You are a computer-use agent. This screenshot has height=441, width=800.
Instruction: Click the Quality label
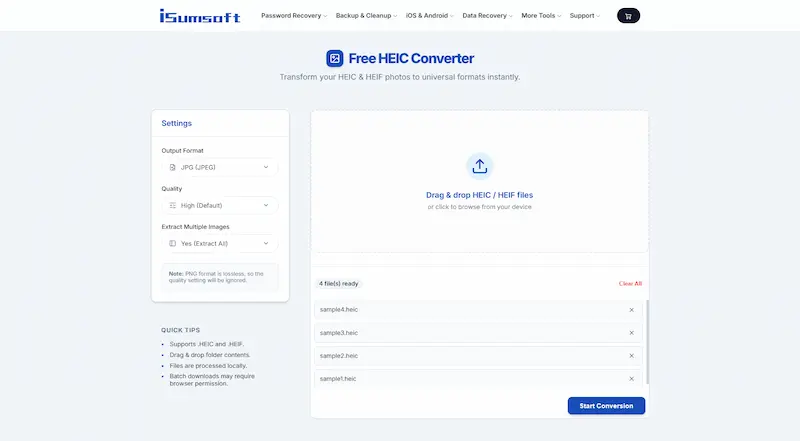(171, 189)
